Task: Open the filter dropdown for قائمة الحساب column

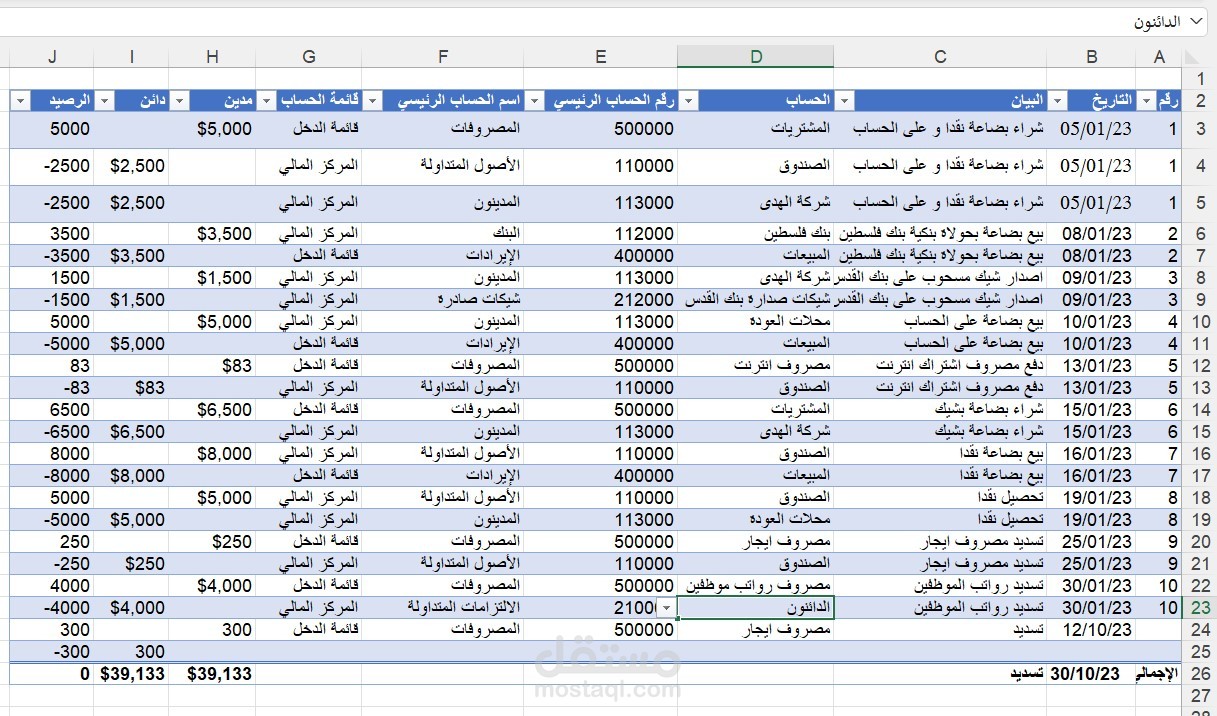Action: (267, 101)
